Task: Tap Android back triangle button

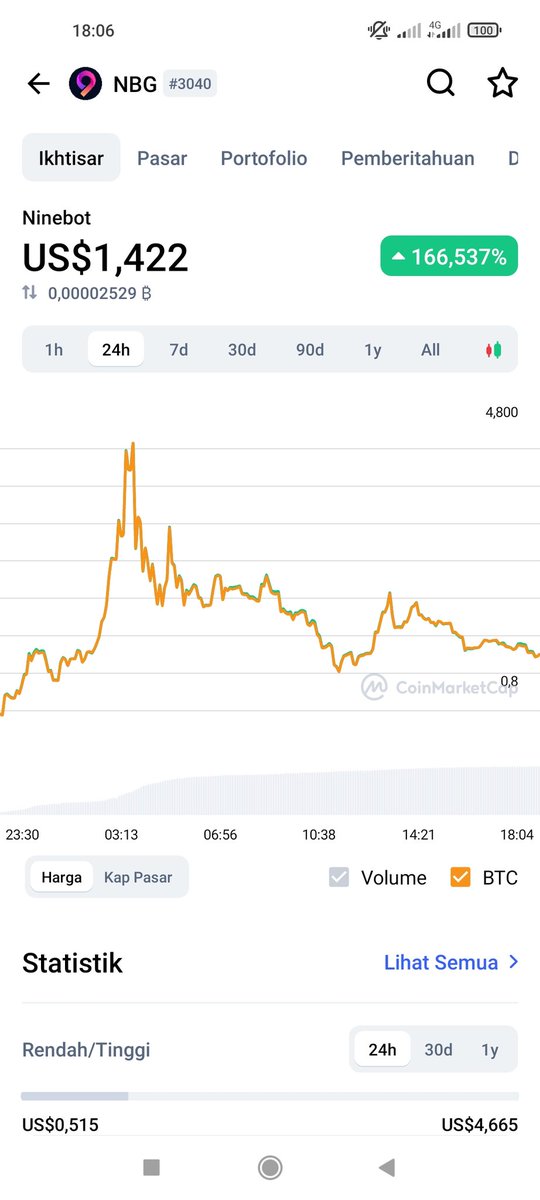Action: click(387, 1167)
